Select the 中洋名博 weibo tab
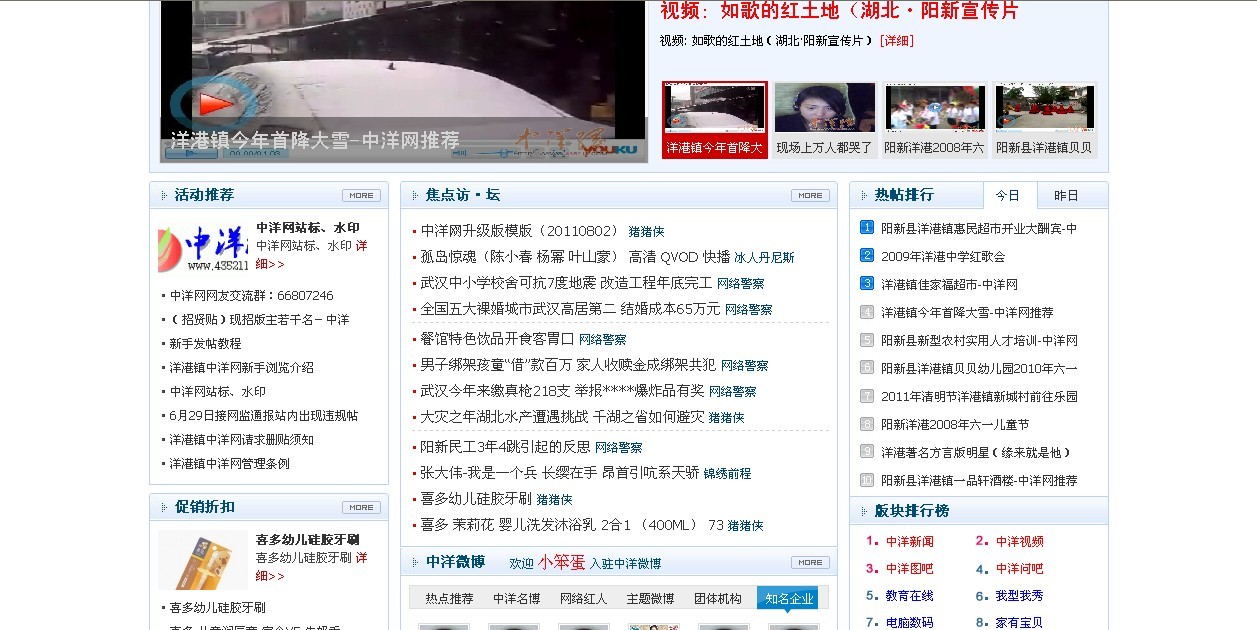Screen dimensions: 1257x630 point(516,599)
